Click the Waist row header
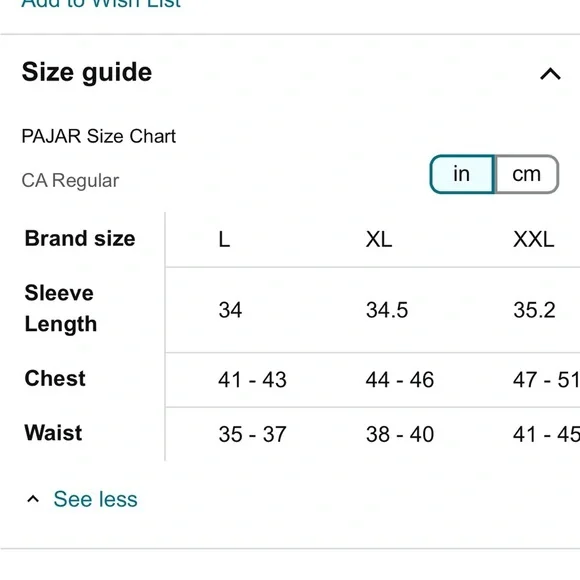The width and height of the screenshot is (580, 580). click(x=53, y=433)
